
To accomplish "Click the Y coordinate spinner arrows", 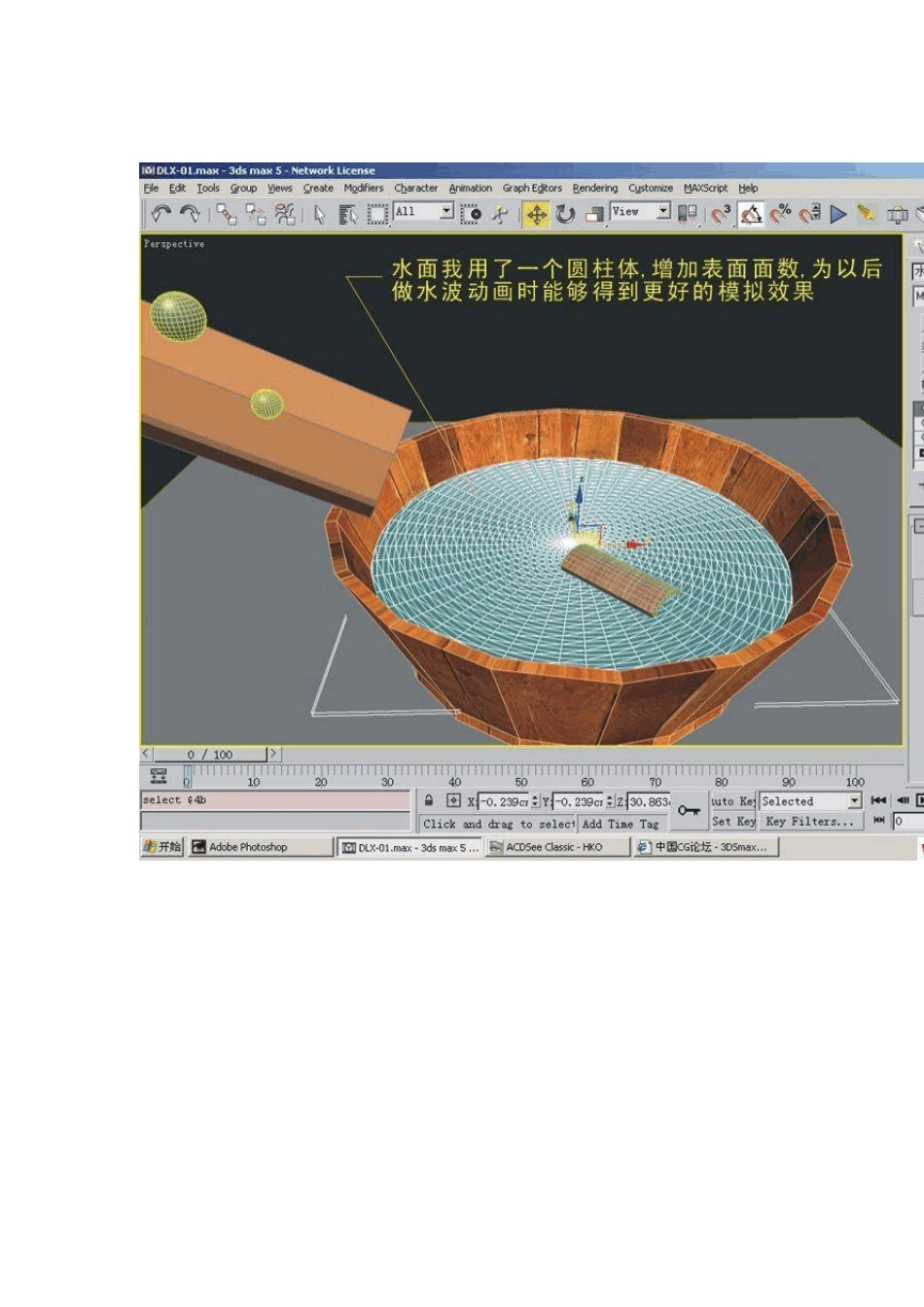I will click(610, 801).
